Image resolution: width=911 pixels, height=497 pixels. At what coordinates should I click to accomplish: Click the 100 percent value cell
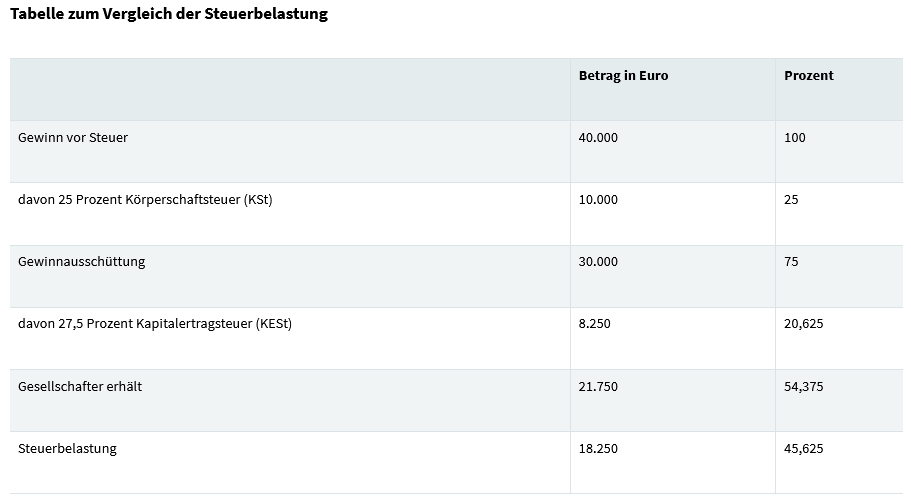click(795, 138)
